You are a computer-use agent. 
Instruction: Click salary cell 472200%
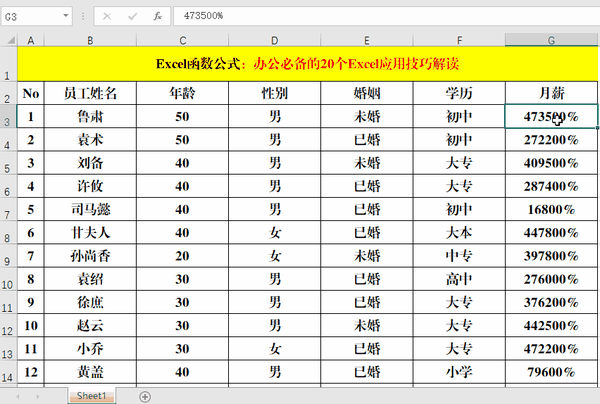tap(551, 349)
